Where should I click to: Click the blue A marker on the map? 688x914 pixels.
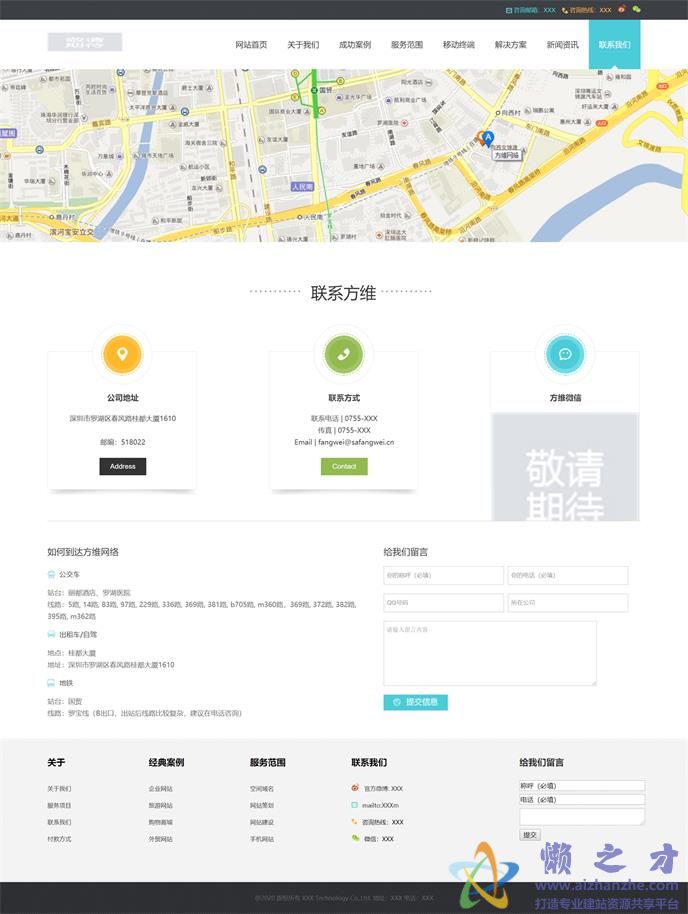click(488, 138)
